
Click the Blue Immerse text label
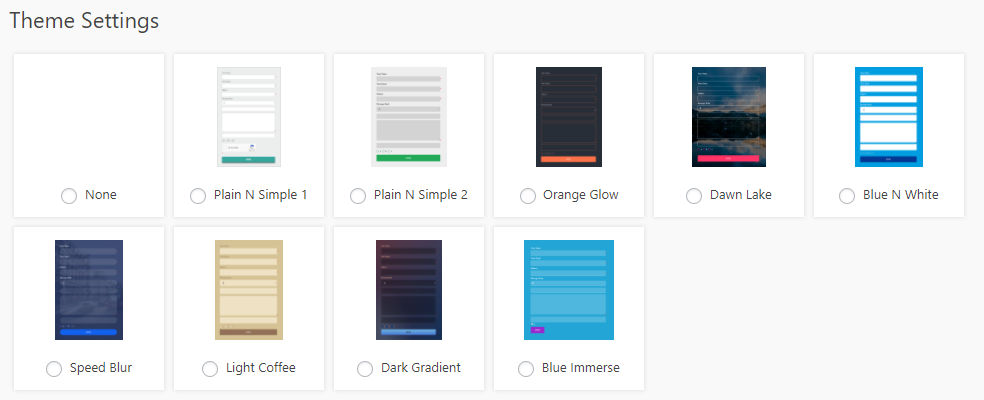click(x=580, y=368)
